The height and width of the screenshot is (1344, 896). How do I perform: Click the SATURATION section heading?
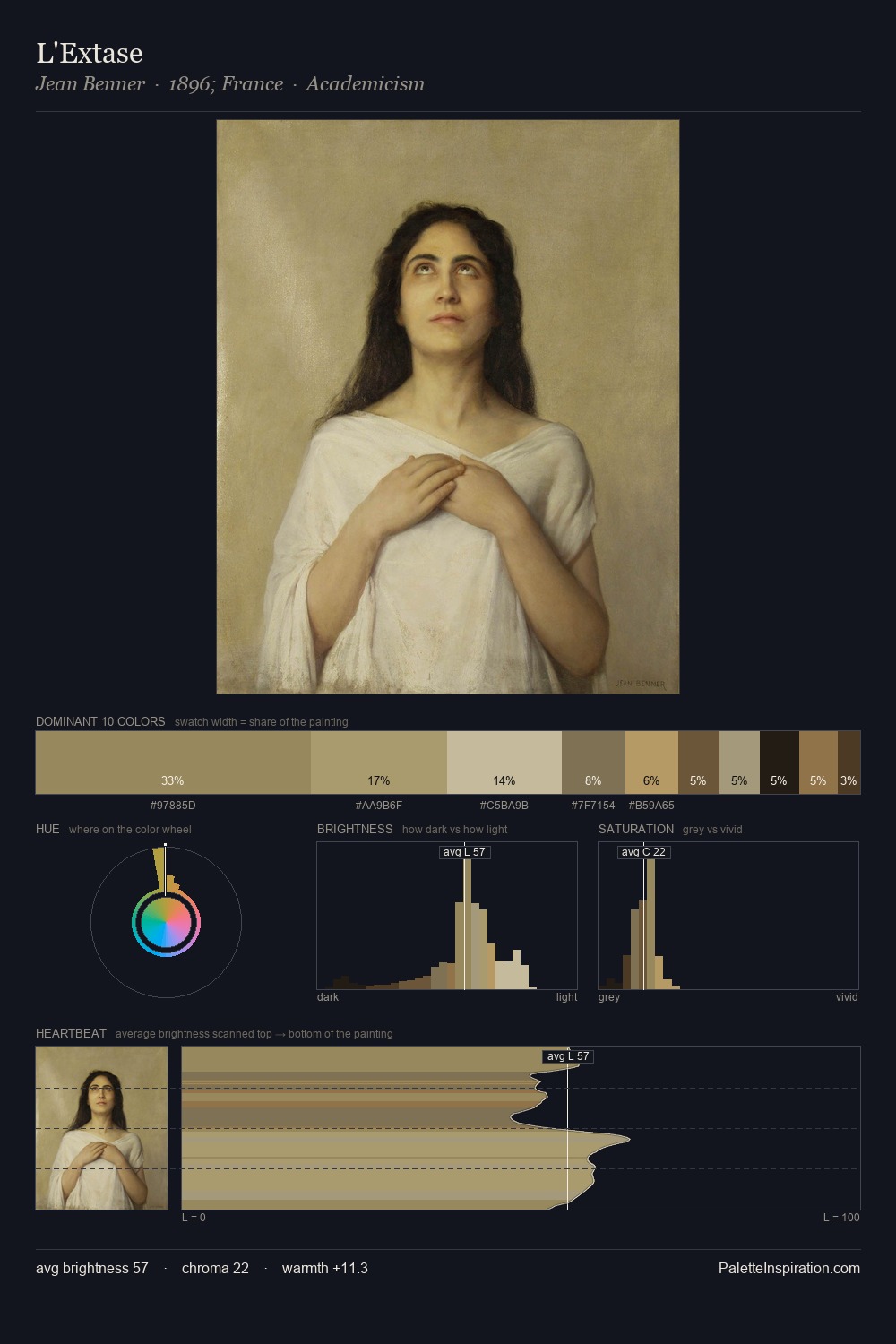pyautogui.click(x=636, y=829)
